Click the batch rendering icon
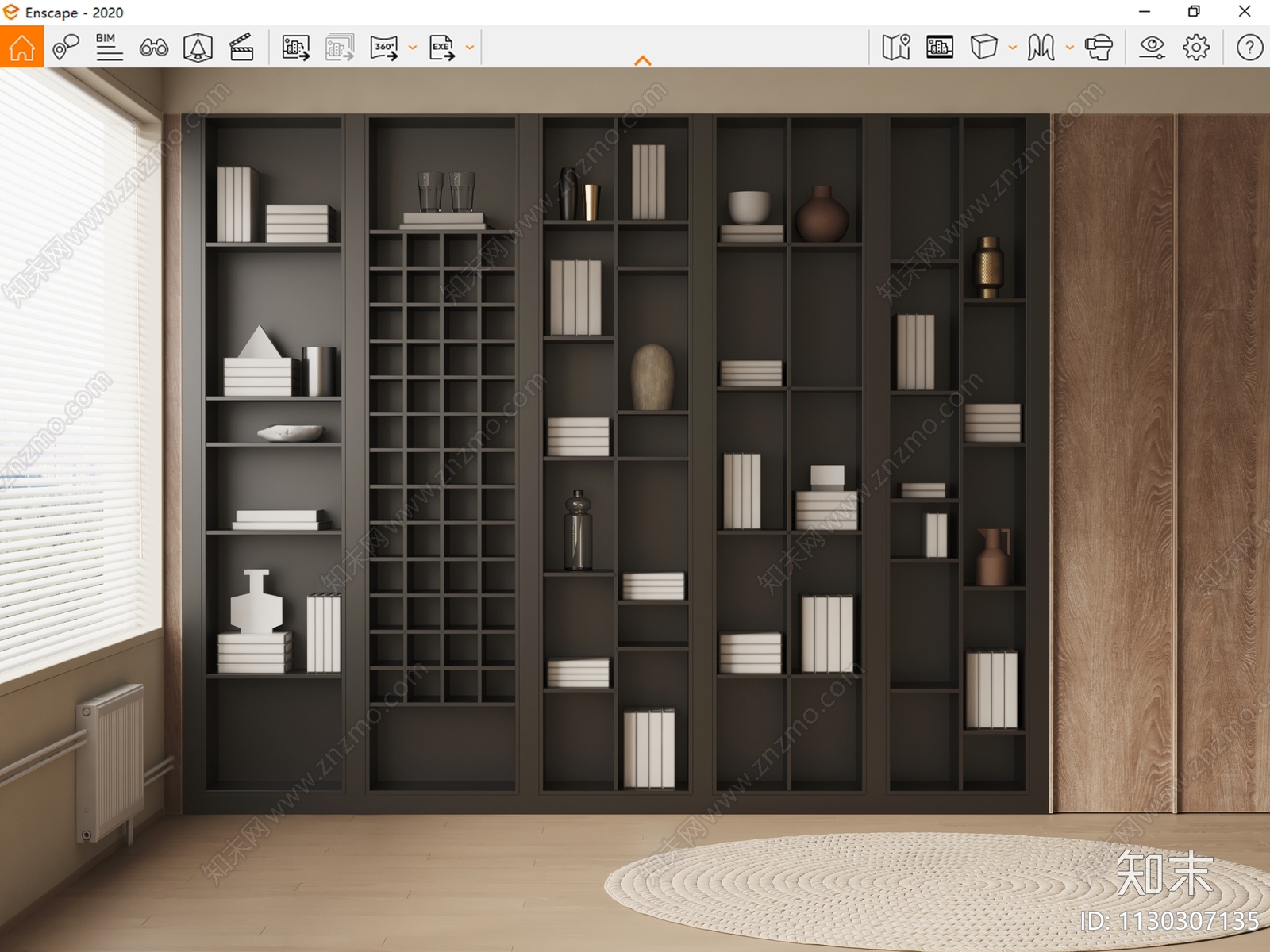The height and width of the screenshot is (952, 1270). click(340, 48)
